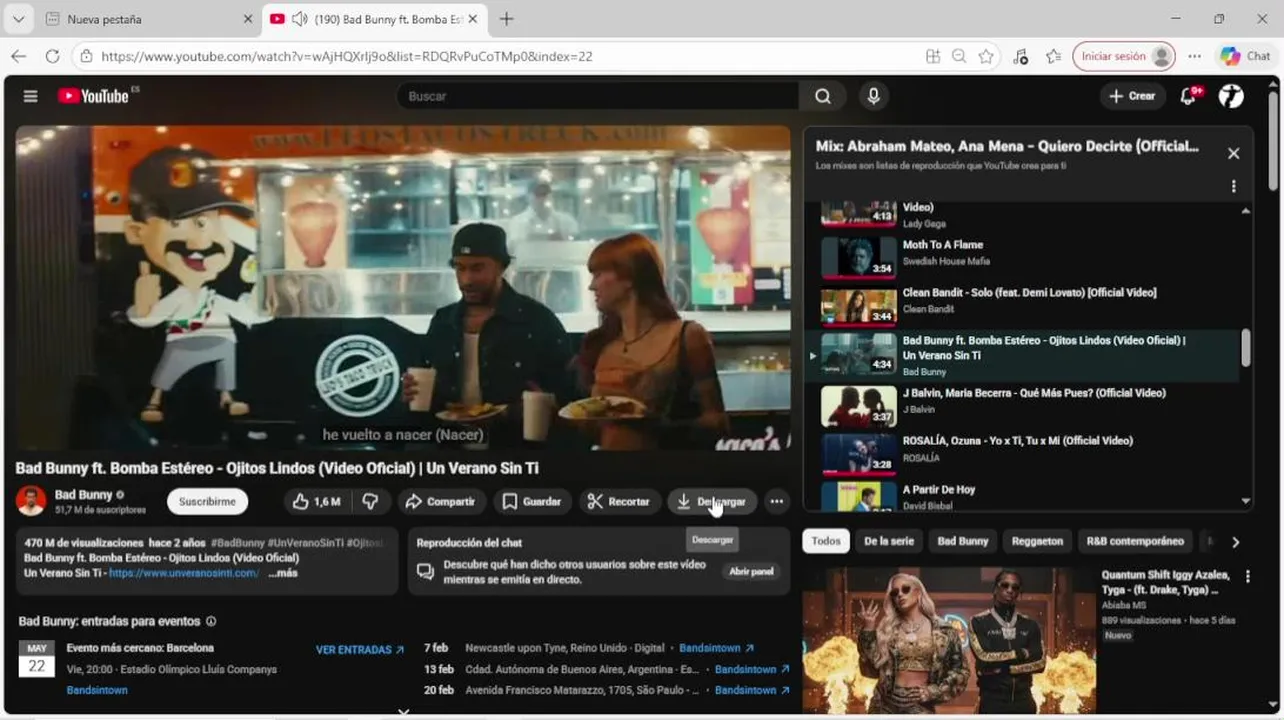
Task: Open a new browser tab
Action: click(506, 19)
